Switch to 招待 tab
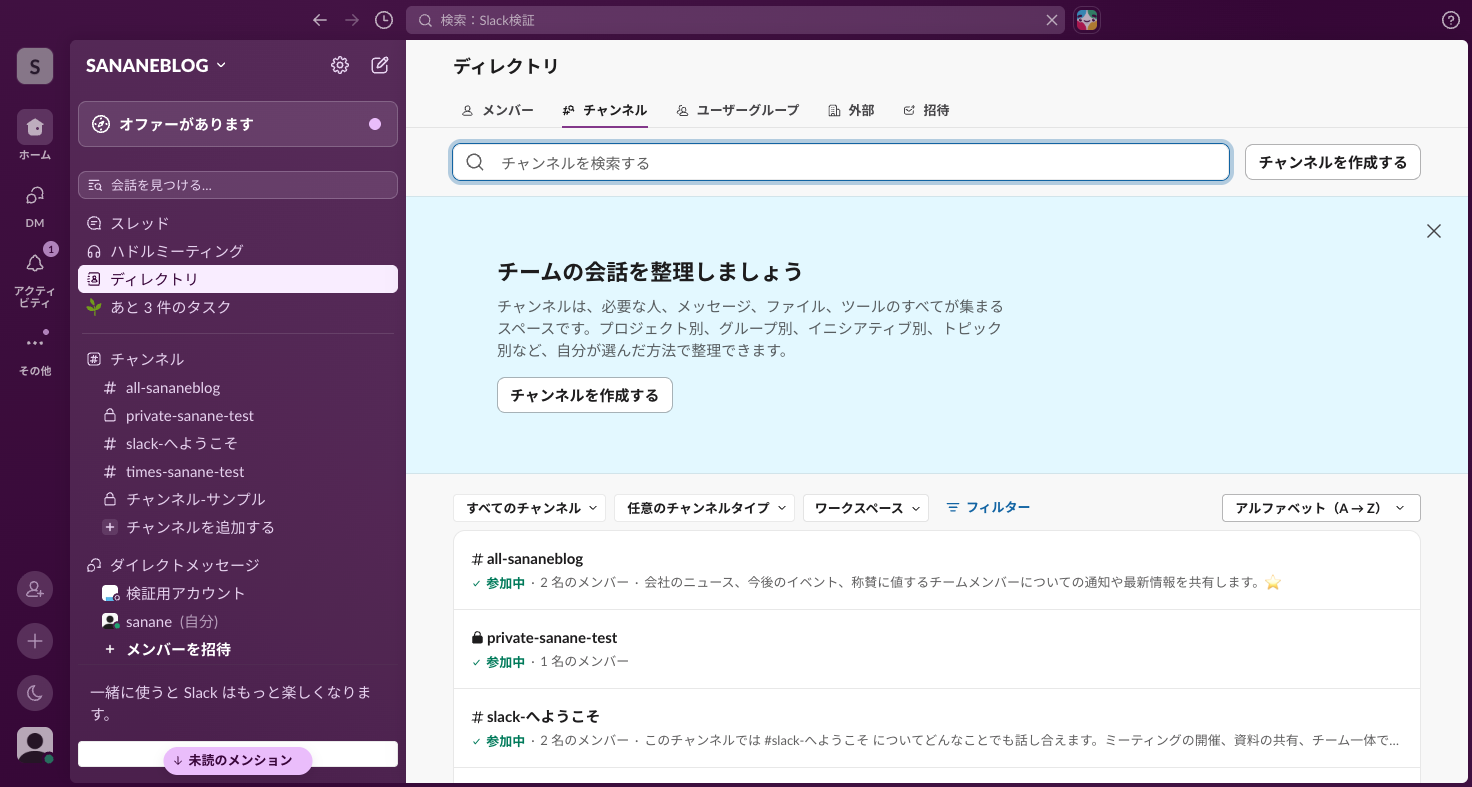1472x787 pixels. (x=926, y=110)
